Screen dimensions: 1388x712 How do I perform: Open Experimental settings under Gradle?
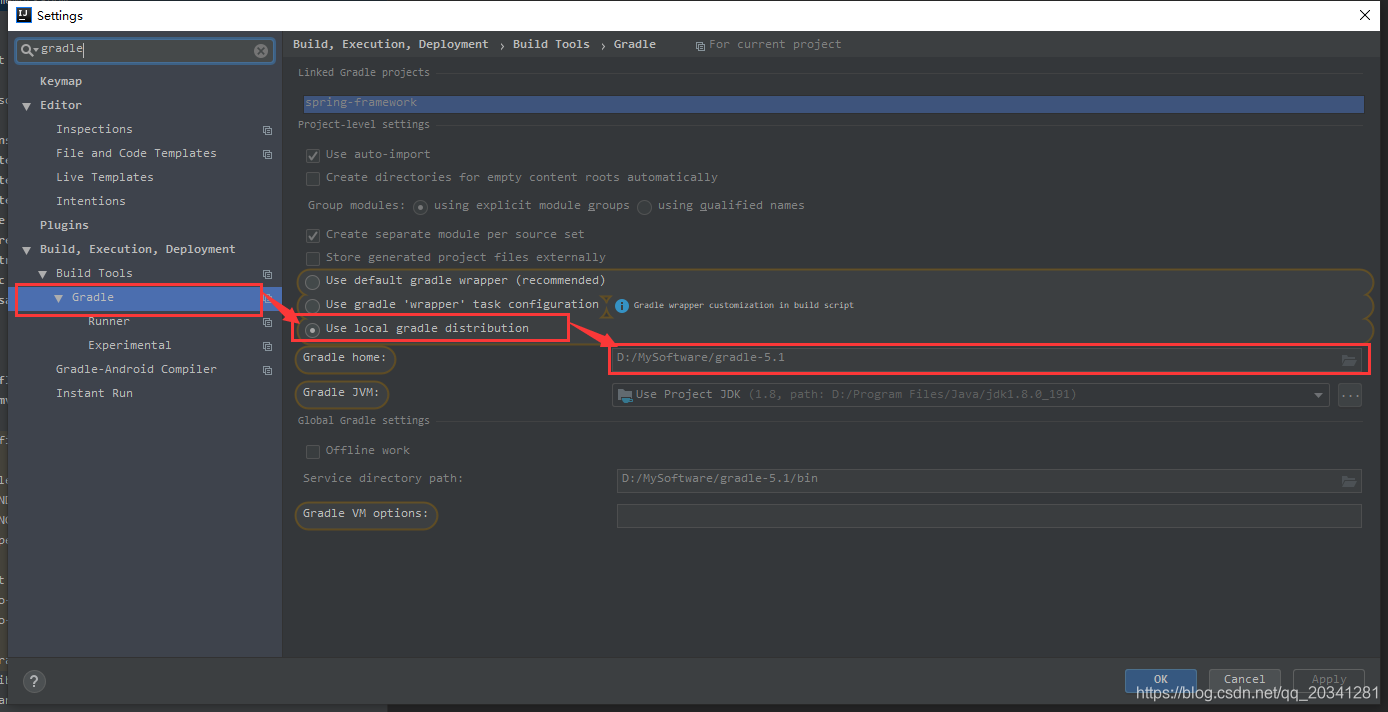click(x=130, y=345)
